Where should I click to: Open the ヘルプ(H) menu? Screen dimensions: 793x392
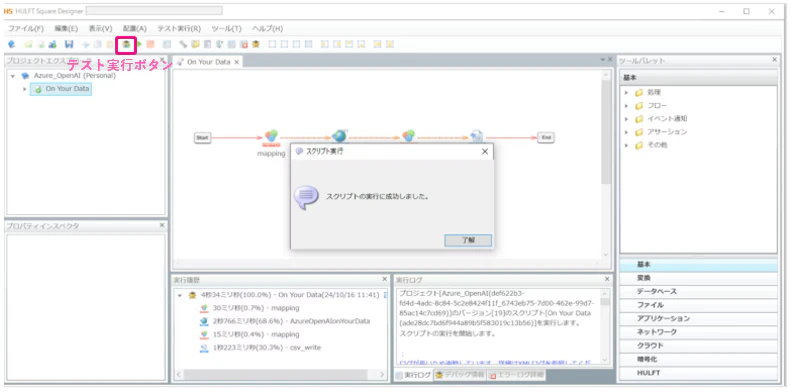(268, 29)
